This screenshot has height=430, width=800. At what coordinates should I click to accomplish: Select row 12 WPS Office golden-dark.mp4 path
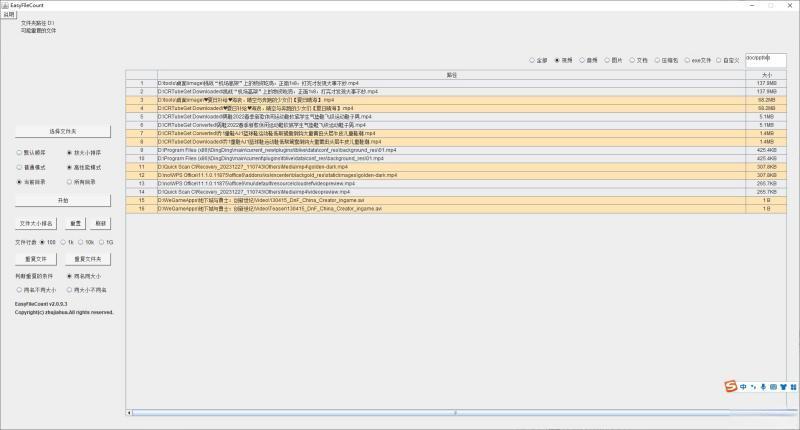[452, 175]
